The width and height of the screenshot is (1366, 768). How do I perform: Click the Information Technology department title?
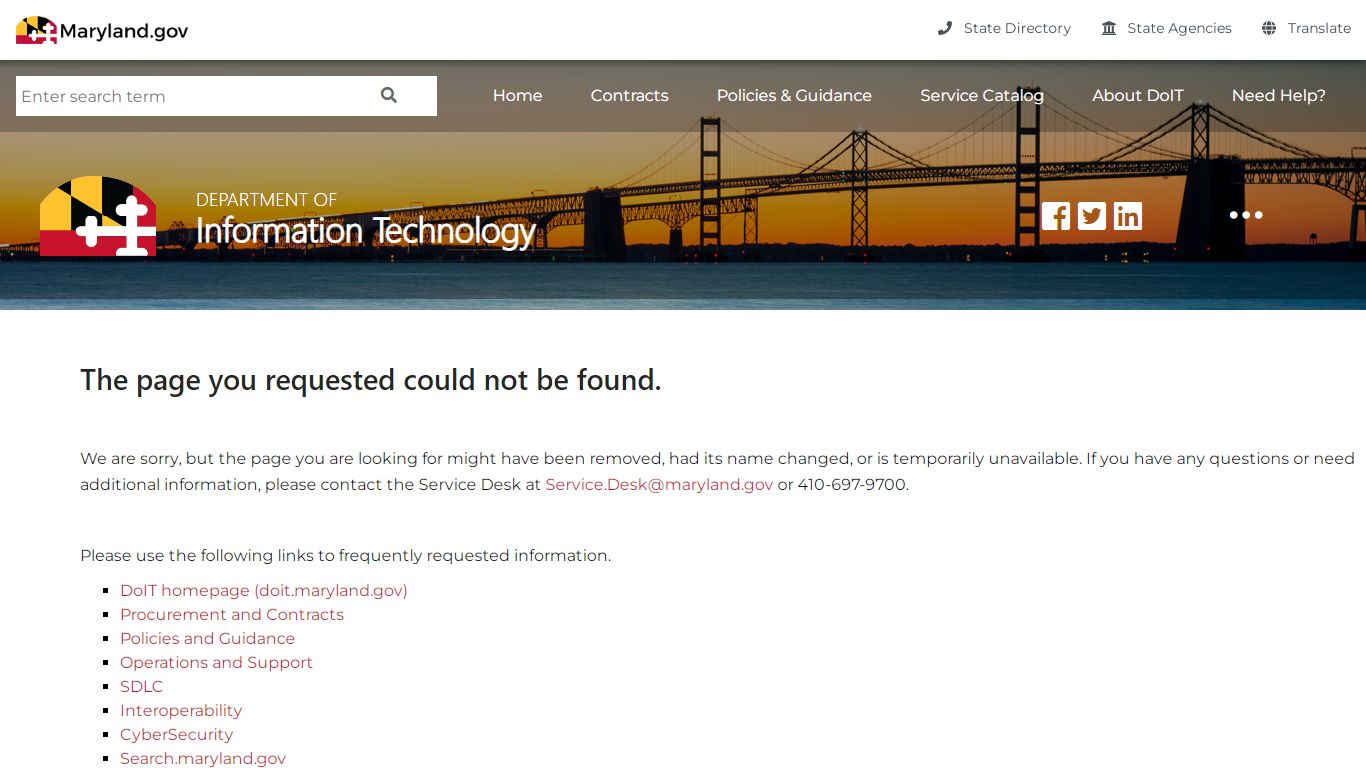click(366, 231)
